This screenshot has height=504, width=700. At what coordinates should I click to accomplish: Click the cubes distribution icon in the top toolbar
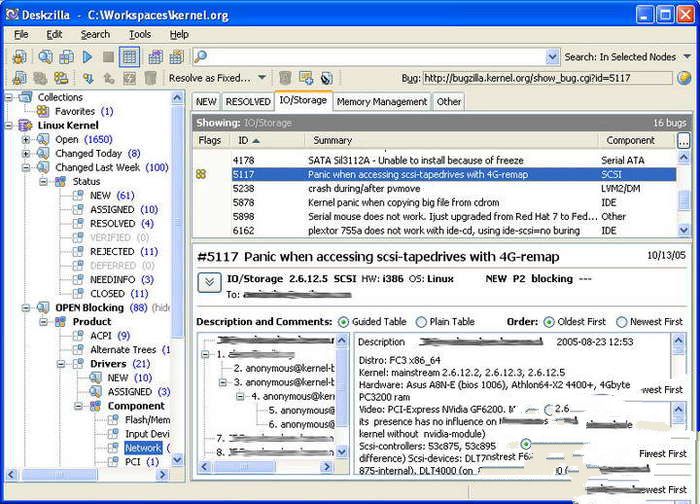click(x=67, y=57)
